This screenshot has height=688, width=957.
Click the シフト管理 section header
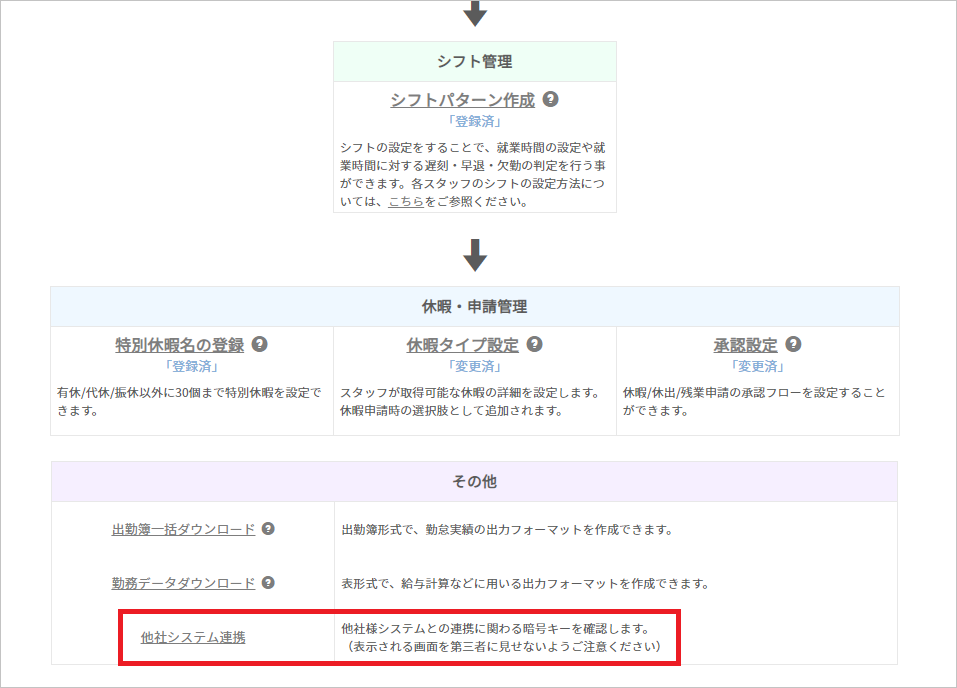coord(475,62)
